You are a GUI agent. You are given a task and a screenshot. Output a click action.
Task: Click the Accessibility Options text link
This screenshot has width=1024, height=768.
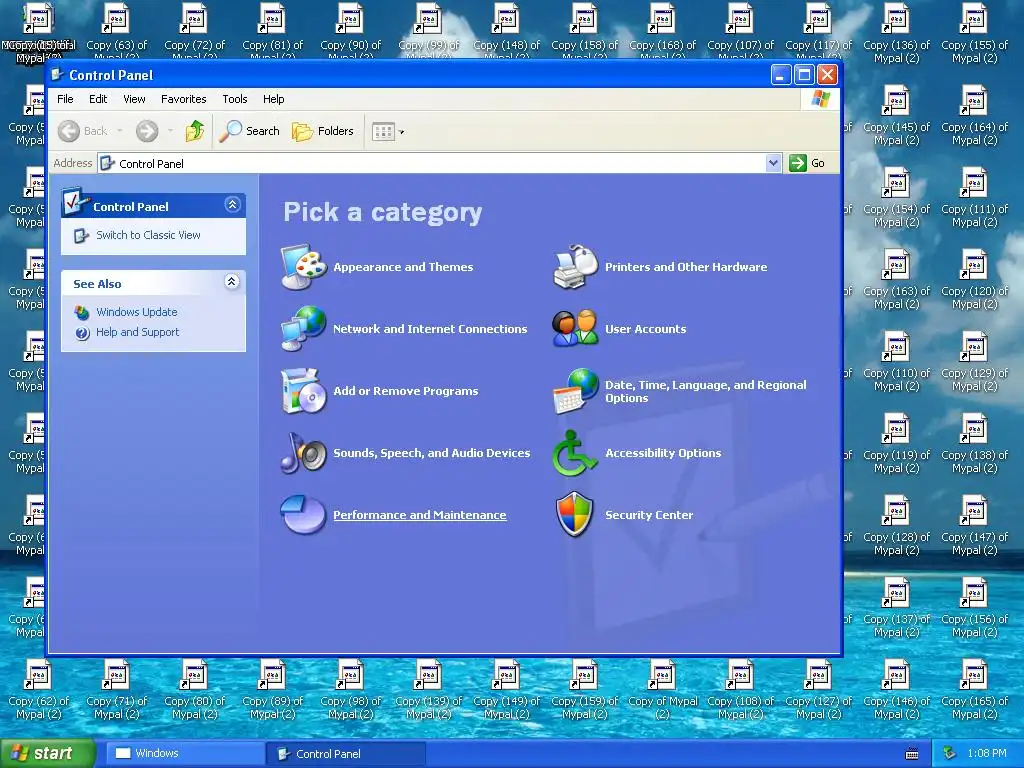[x=663, y=453]
